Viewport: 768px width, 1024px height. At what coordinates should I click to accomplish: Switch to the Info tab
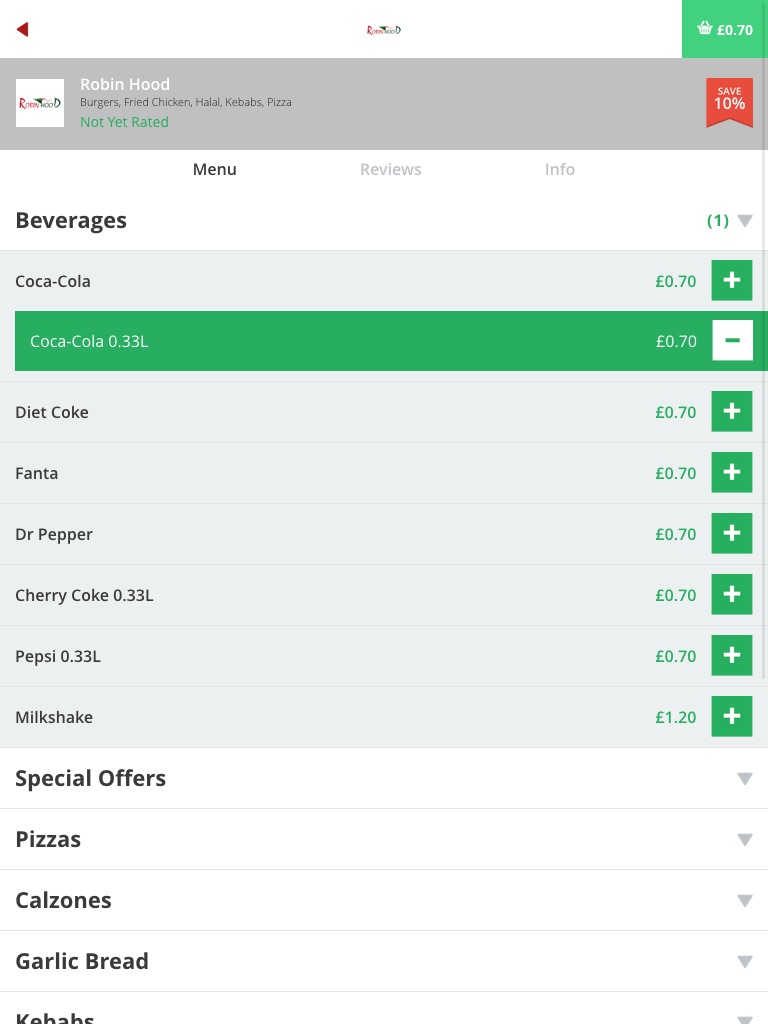pos(559,170)
